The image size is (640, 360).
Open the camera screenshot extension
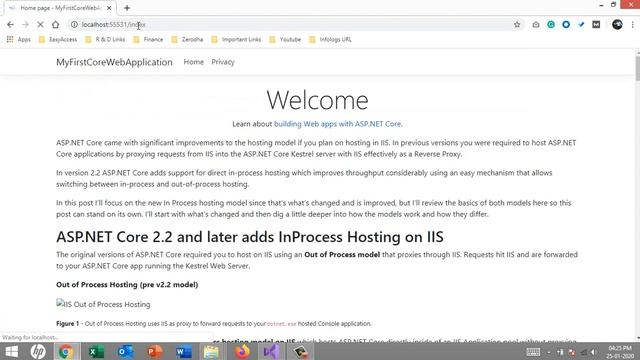[x=536, y=24]
